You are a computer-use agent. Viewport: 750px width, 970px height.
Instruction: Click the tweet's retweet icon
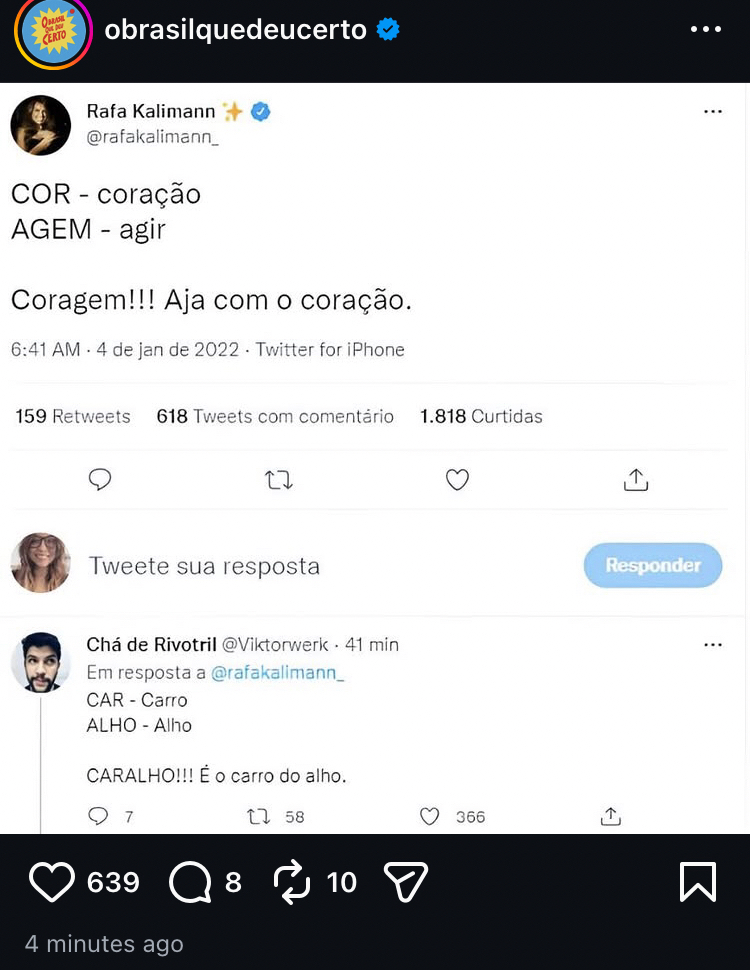[x=279, y=481]
